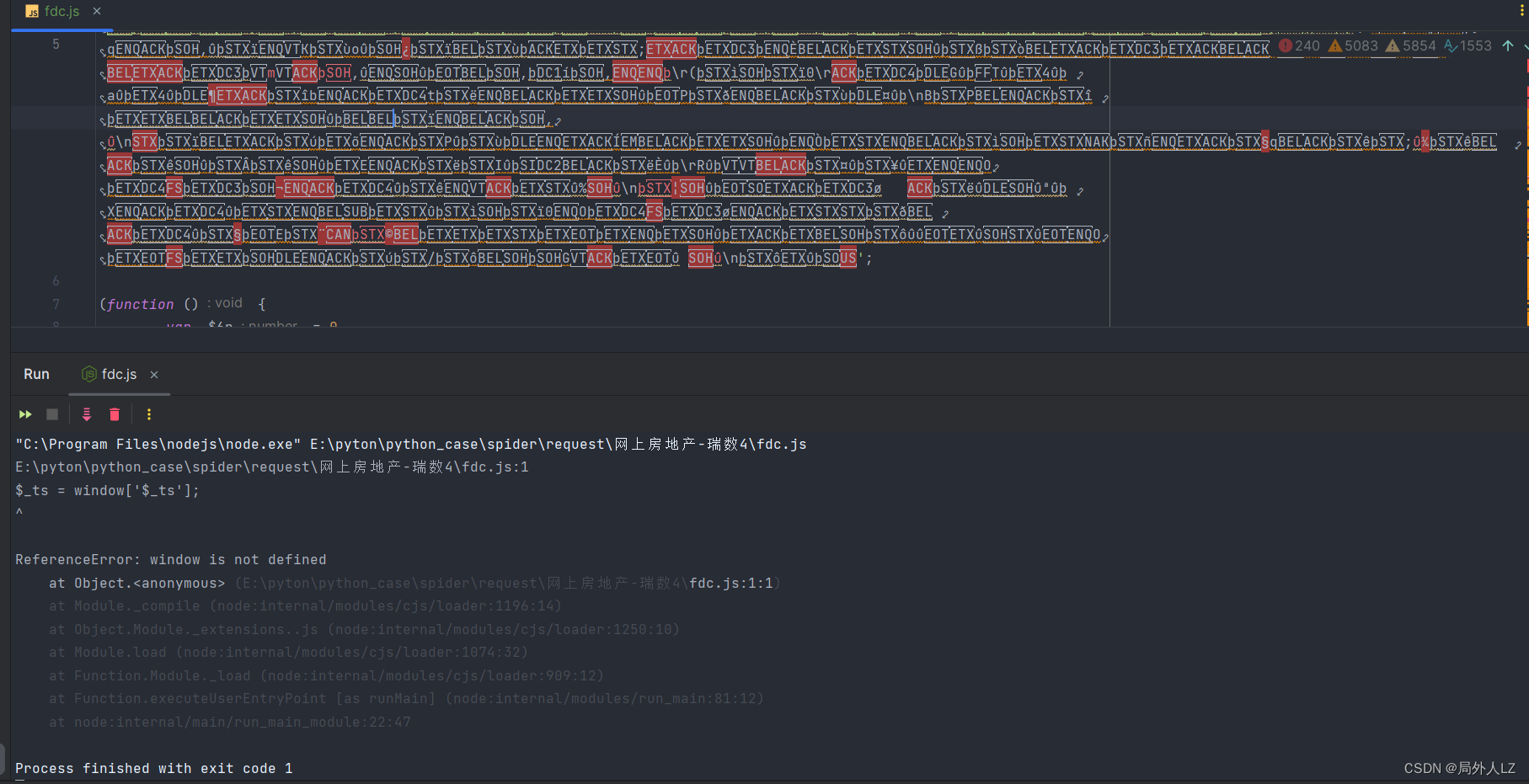Click the 'Process finished with exit code 1' line
The height and width of the screenshot is (784, 1529).
[154, 768]
